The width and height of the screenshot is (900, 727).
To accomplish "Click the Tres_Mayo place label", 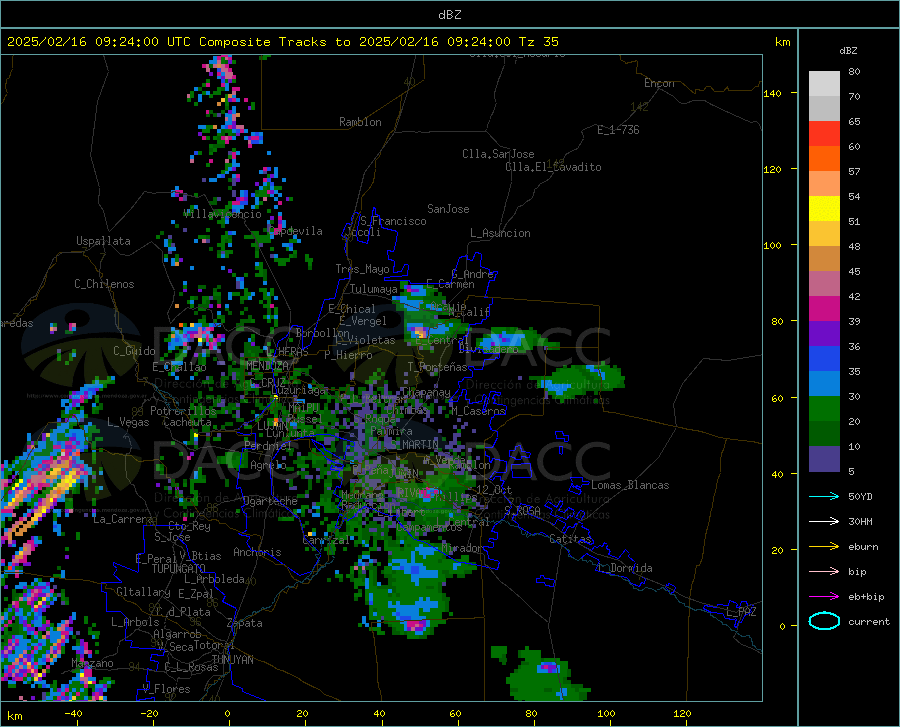I will click(362, 269).
